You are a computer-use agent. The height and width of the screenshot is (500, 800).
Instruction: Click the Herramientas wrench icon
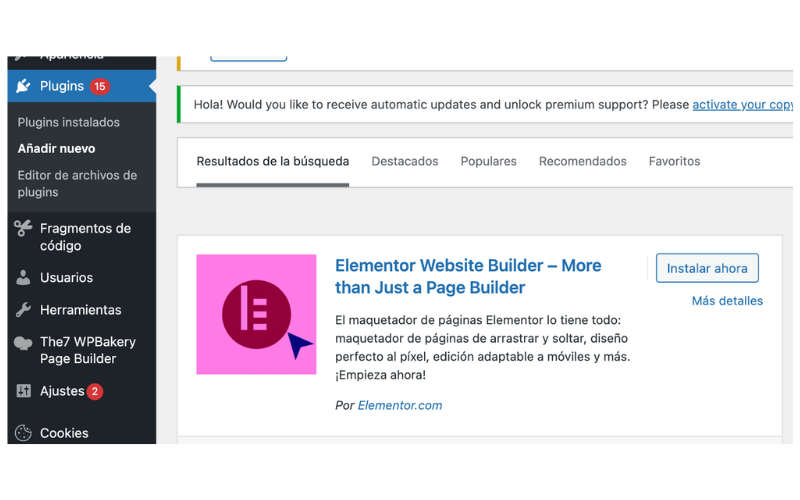pos(23,310)
